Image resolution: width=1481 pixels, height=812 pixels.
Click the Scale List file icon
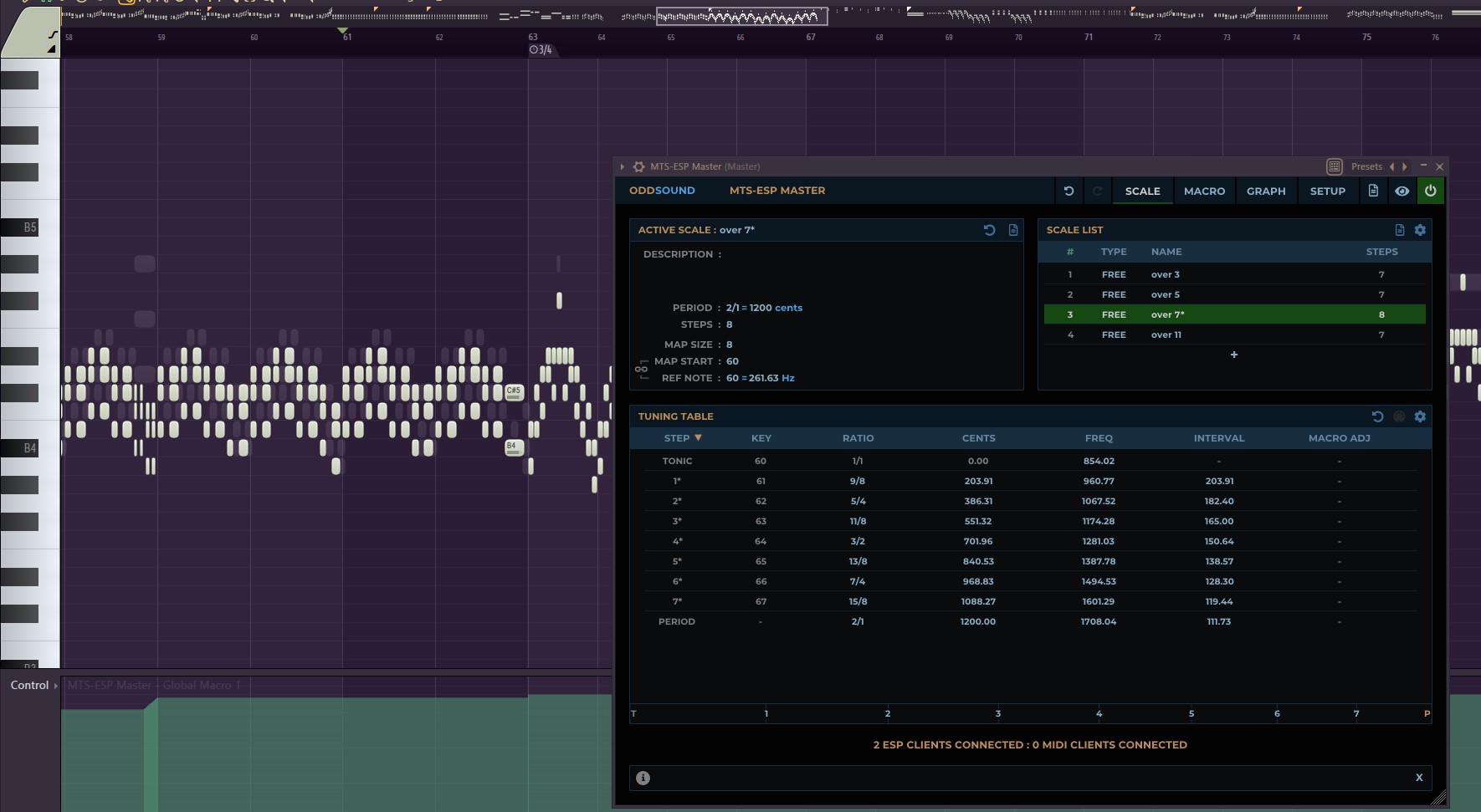click(x=1400, y=230)
